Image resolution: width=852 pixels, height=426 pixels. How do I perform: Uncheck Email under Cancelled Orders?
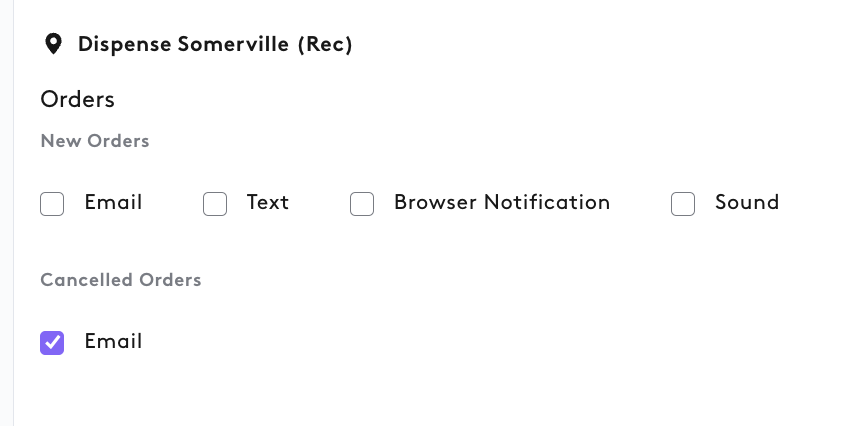tap(52, 343)
